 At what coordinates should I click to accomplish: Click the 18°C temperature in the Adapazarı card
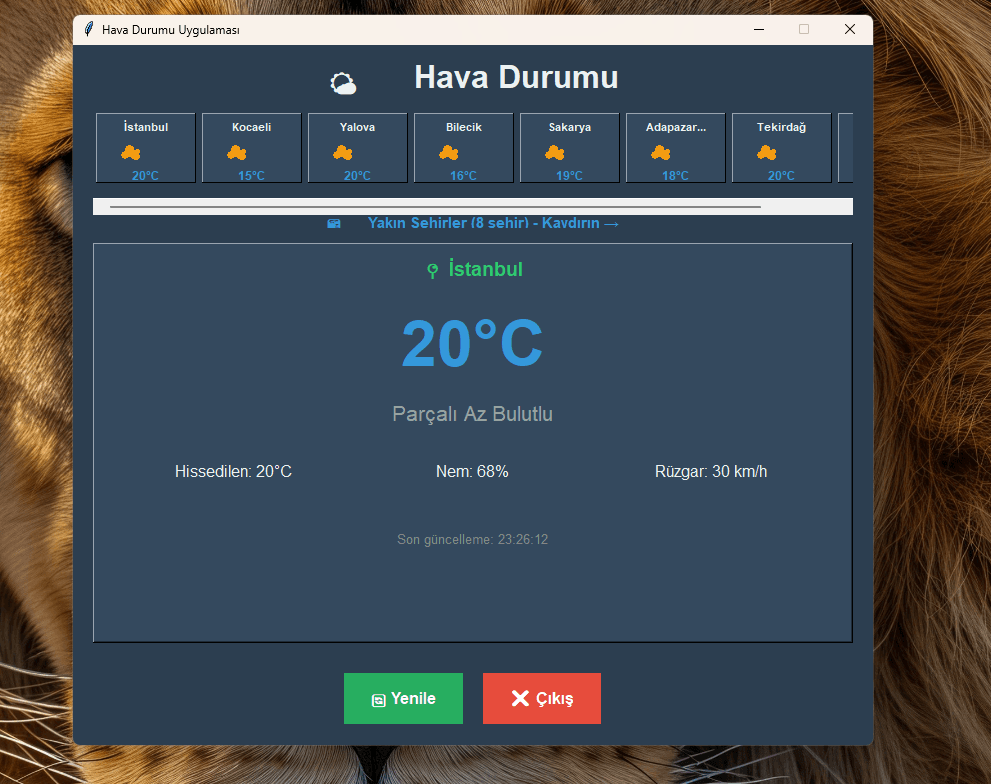coord(676,176)
